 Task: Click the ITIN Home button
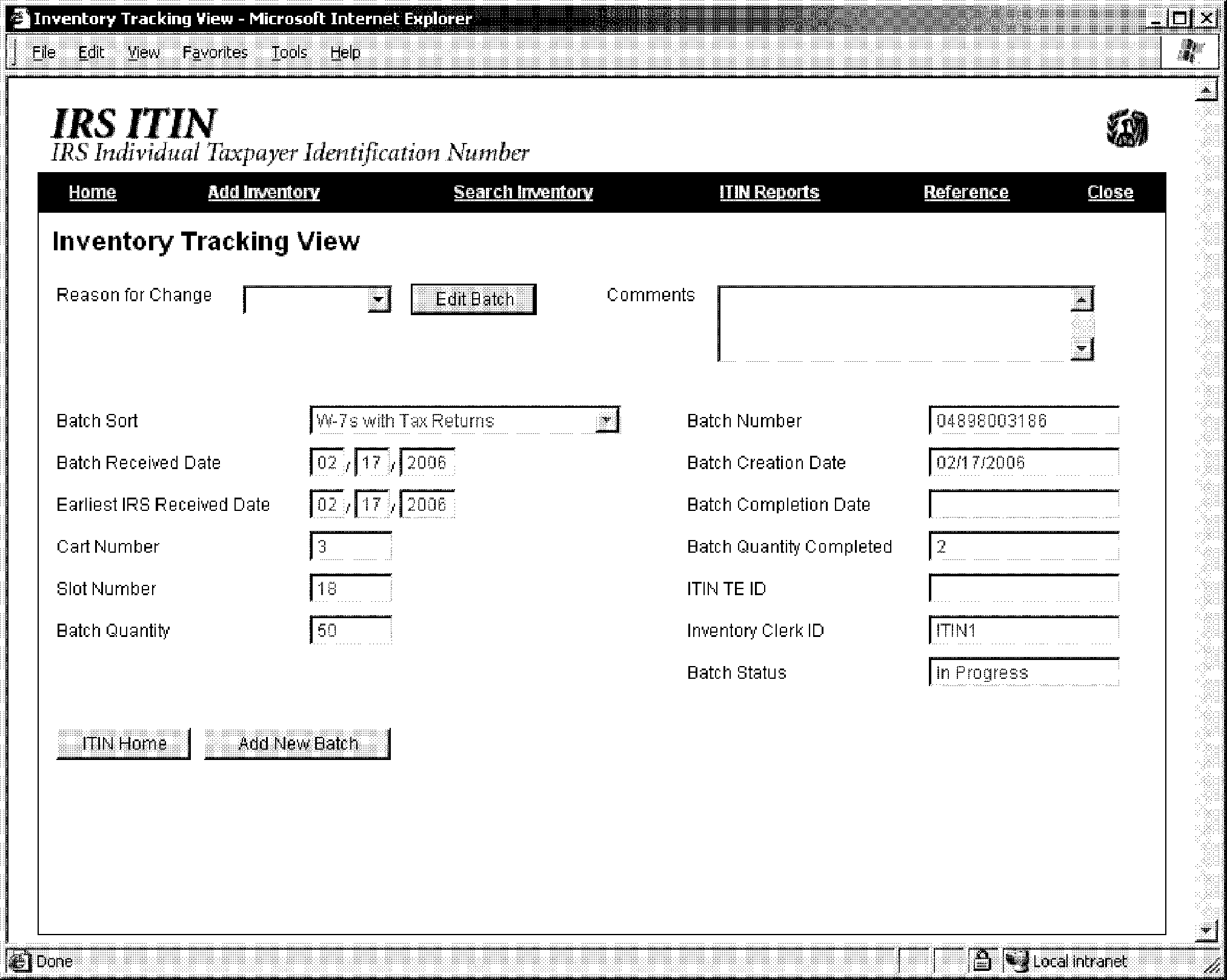[124, 744]
